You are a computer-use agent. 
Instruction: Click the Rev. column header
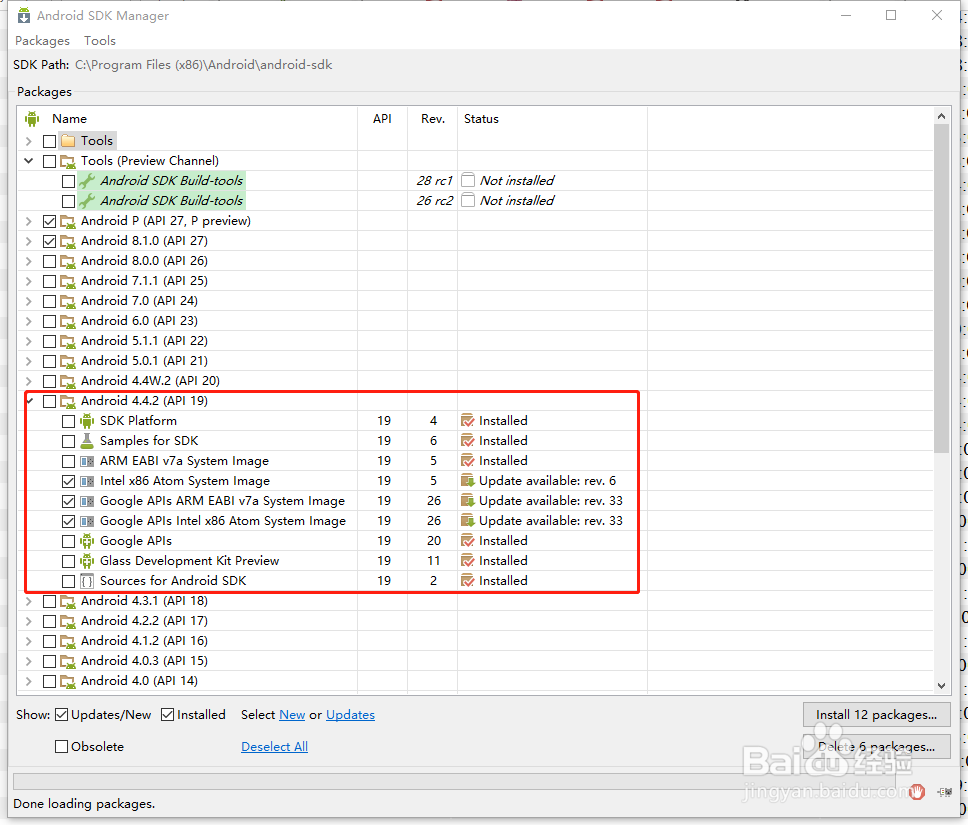(x=433, y=119)
